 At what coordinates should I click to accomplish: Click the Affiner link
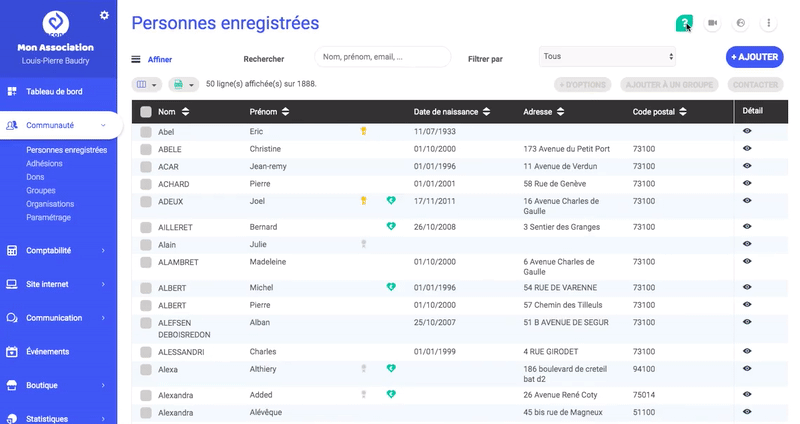pyautogui.click(x=160, y=59)
